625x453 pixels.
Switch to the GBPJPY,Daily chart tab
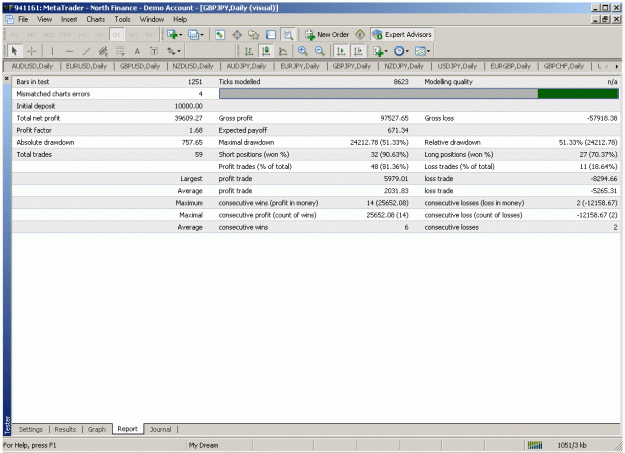[352, 66]
